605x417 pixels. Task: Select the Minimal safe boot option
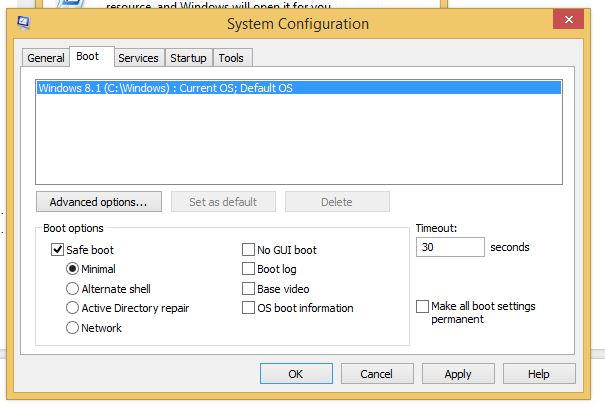click(72, 268)
